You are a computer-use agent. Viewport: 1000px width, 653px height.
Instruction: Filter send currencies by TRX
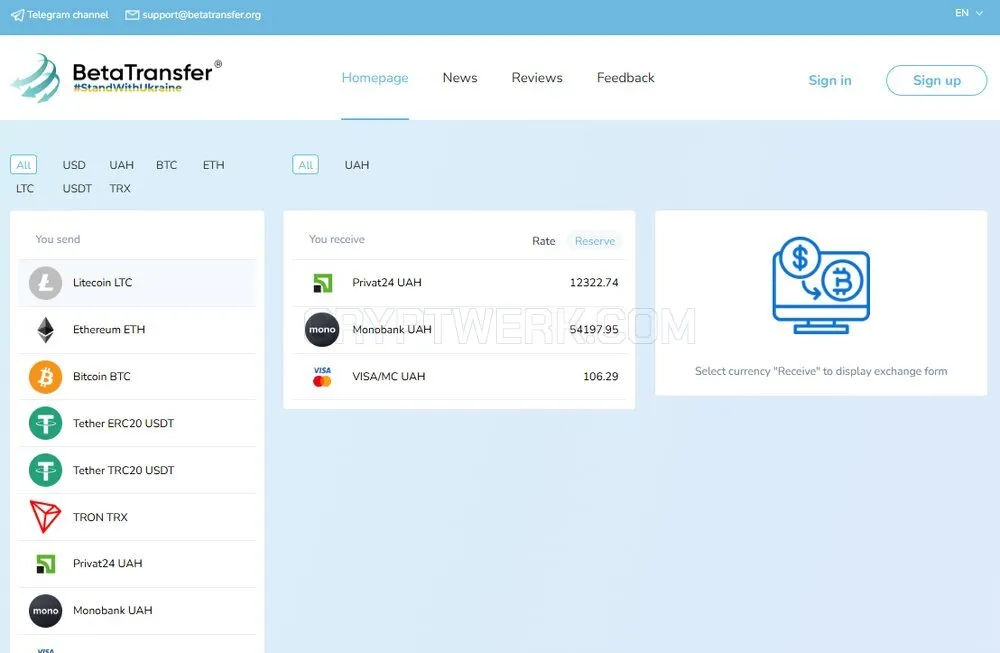point(120,189)
